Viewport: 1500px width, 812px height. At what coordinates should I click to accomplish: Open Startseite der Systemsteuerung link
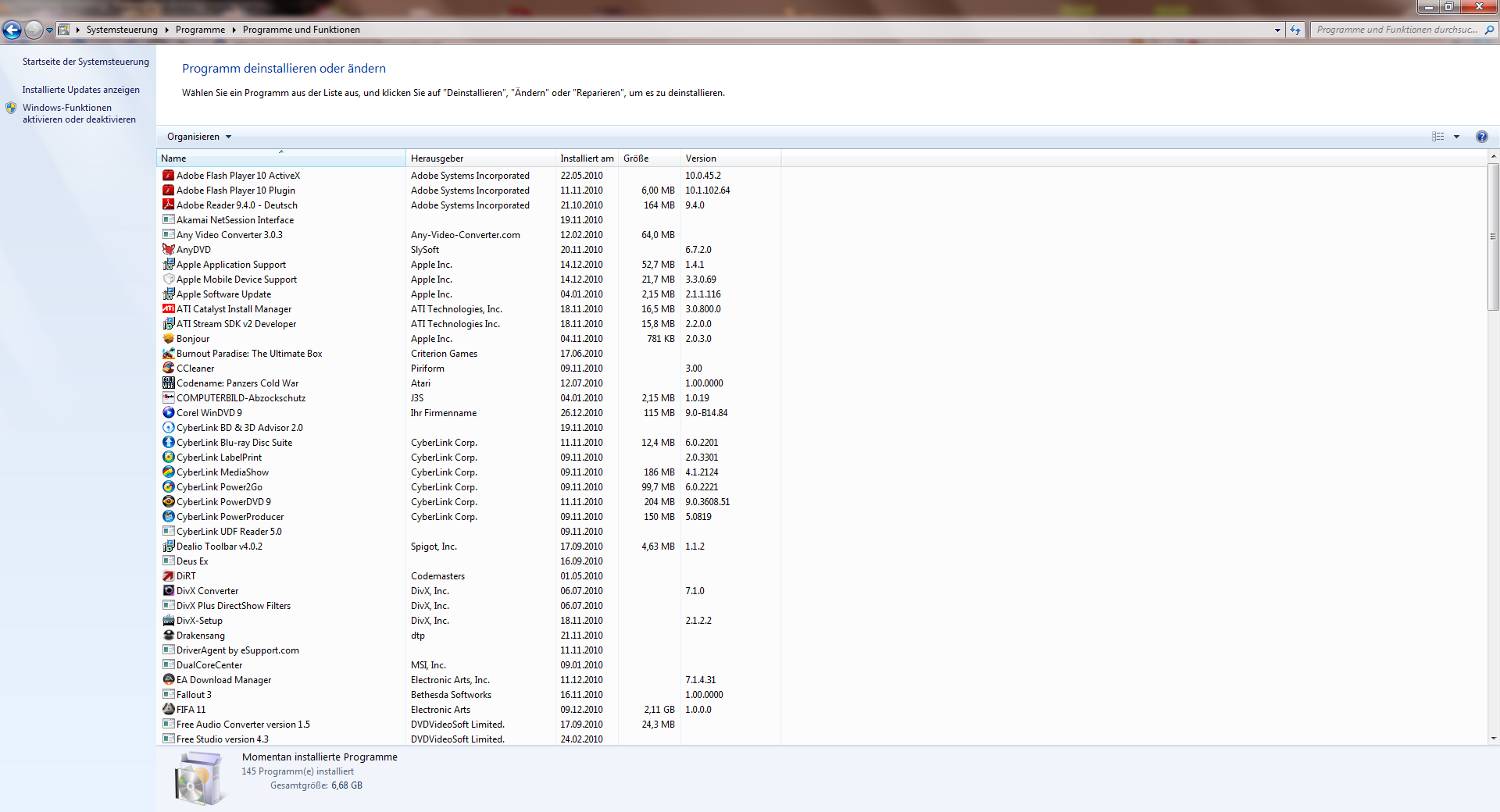(86, 62)
